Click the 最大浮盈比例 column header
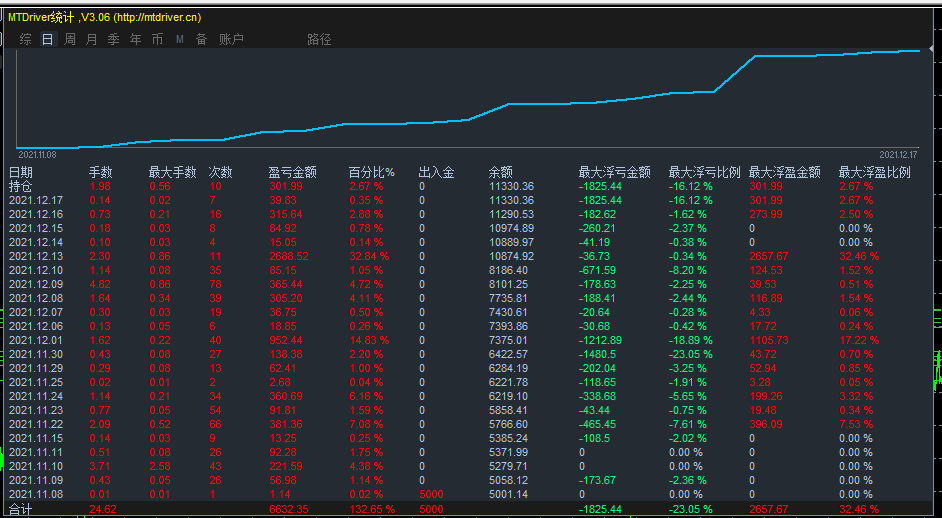The width and height of the screenshot is (942, 518). coord(875,172)
